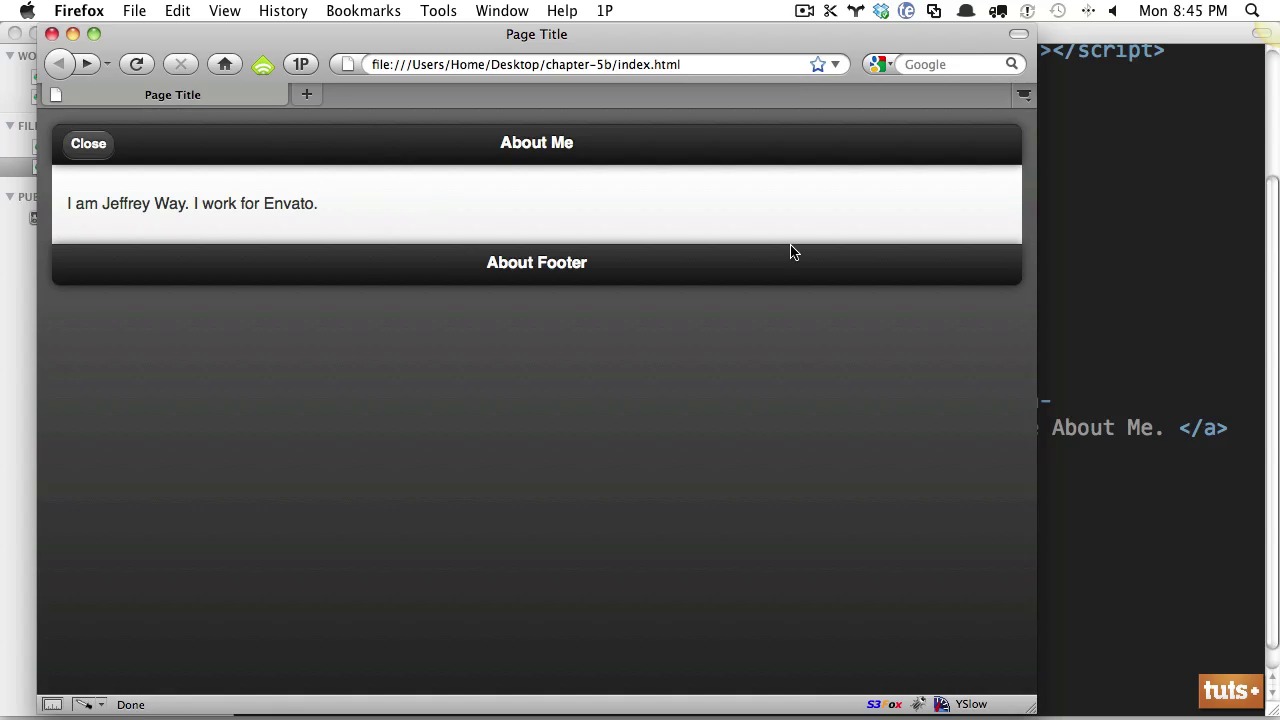
Task: Open the Window menu
Action: click(502, 10)
